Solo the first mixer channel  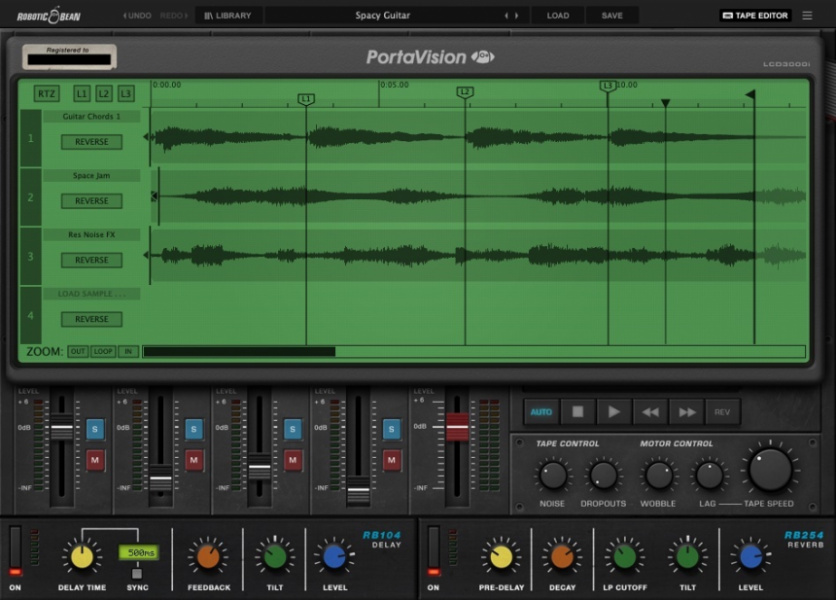(x=95, y=429)
